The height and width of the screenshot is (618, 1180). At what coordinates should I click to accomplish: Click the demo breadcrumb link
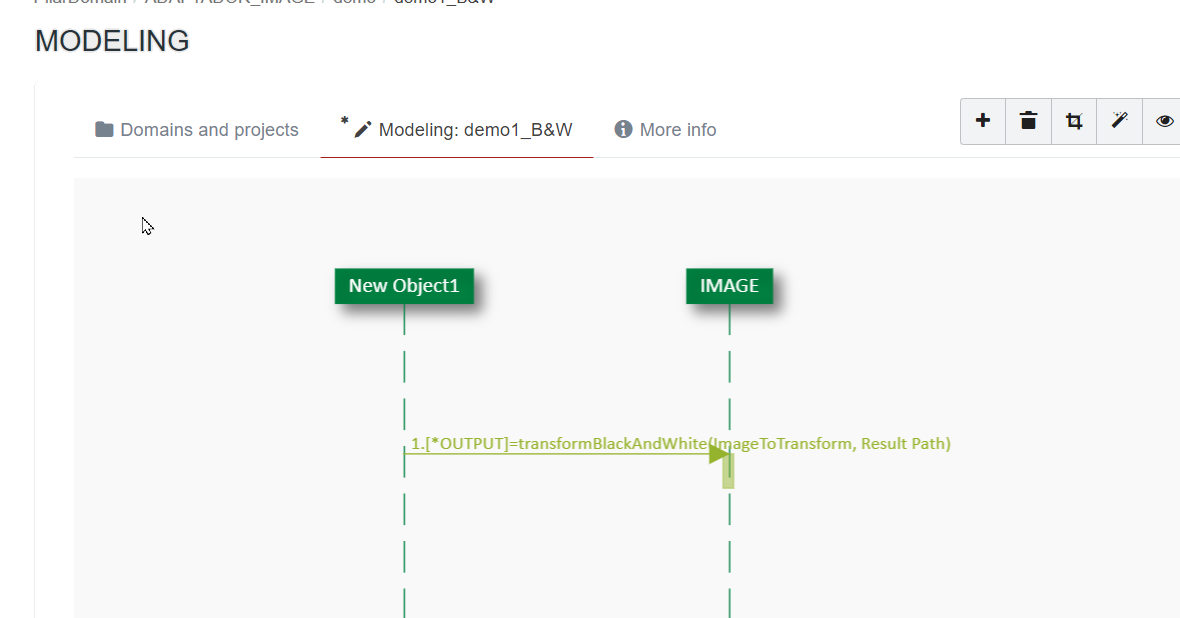click(354, 2)
